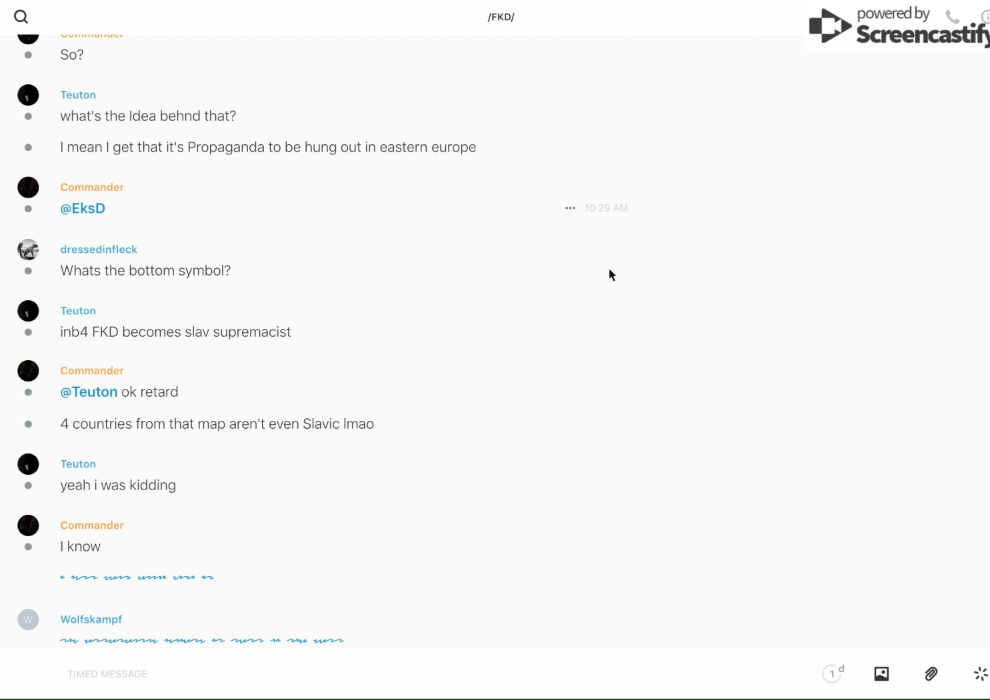Image resolution: width=990 pixels, height=700 pixels.
Task: Send a ping with the burst icon
Action: click(x=980, y=674)
